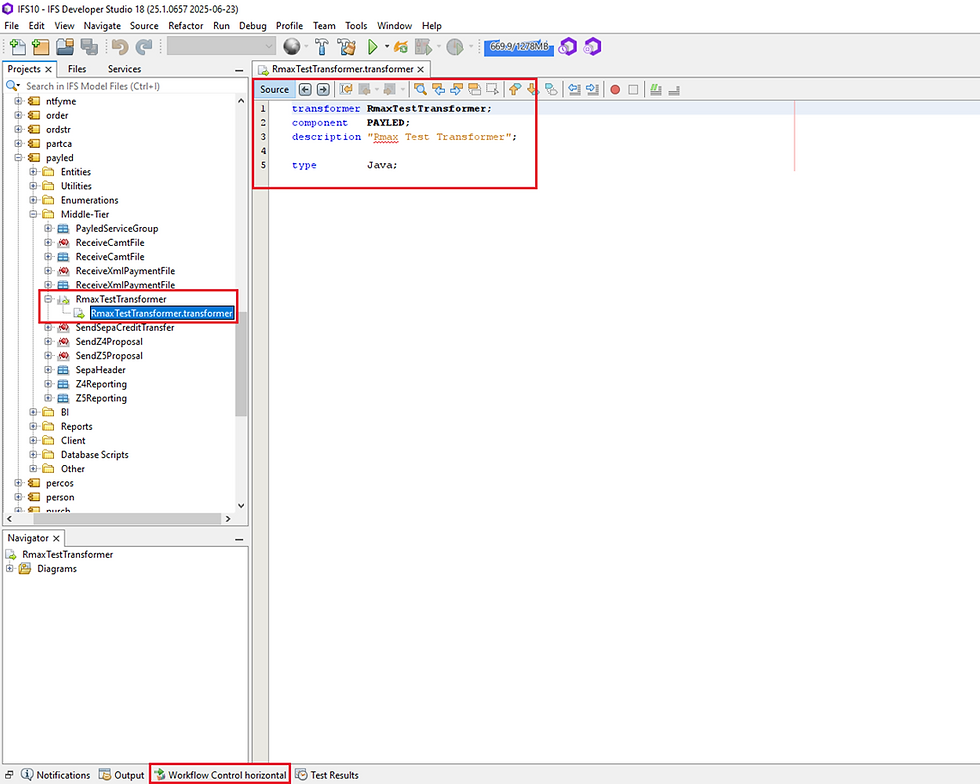Open the Notifications panel button
This screenshot has height=784, width=980.
(56, 775)
